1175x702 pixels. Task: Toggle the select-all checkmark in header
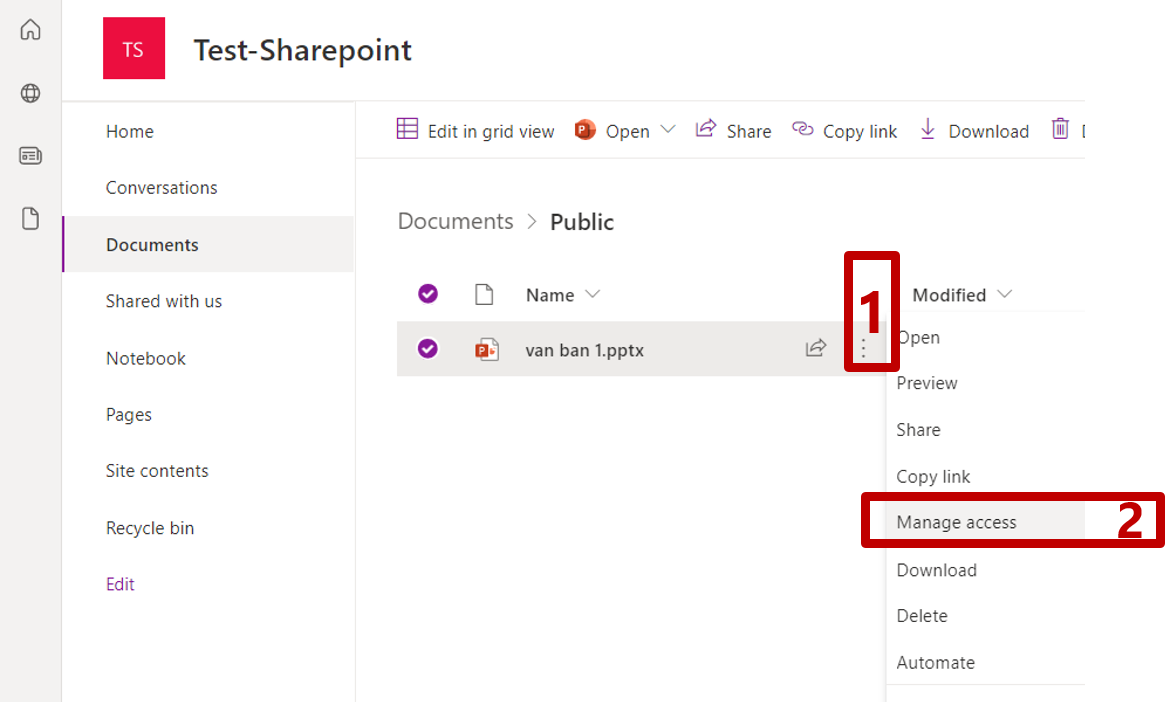pyautogui.click(x=428, y=294)
